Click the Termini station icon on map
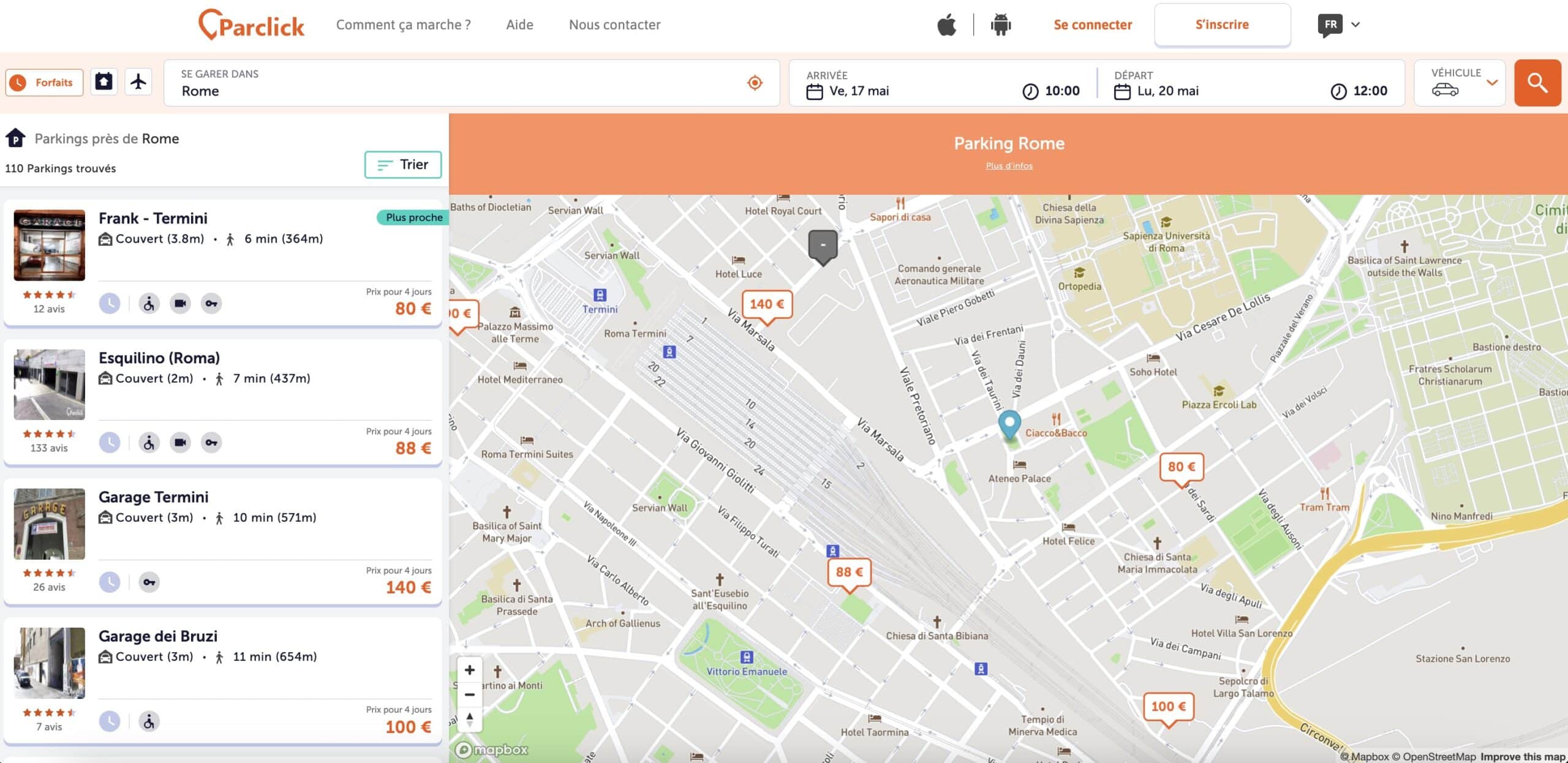Screen dimensions: 1568x763 (x=600, y=295)
